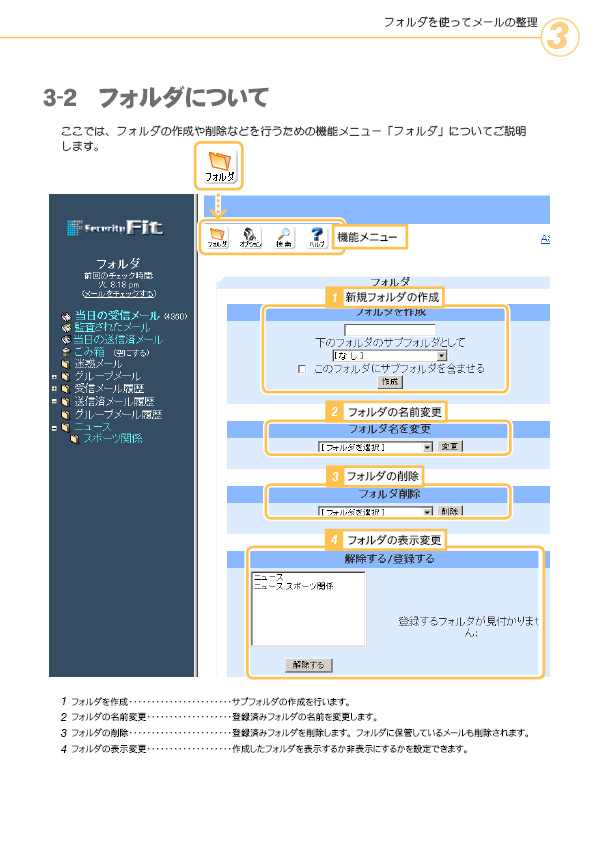Image resolution: width=595 pixels, height=842 pixels.
Task: Expand the 受信メール履歴 tree node
Action: pos(54,389)
